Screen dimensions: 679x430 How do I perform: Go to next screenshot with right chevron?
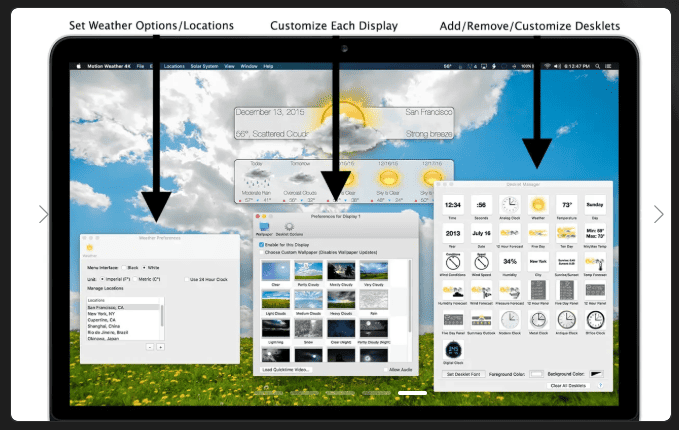tap(659, 214)
